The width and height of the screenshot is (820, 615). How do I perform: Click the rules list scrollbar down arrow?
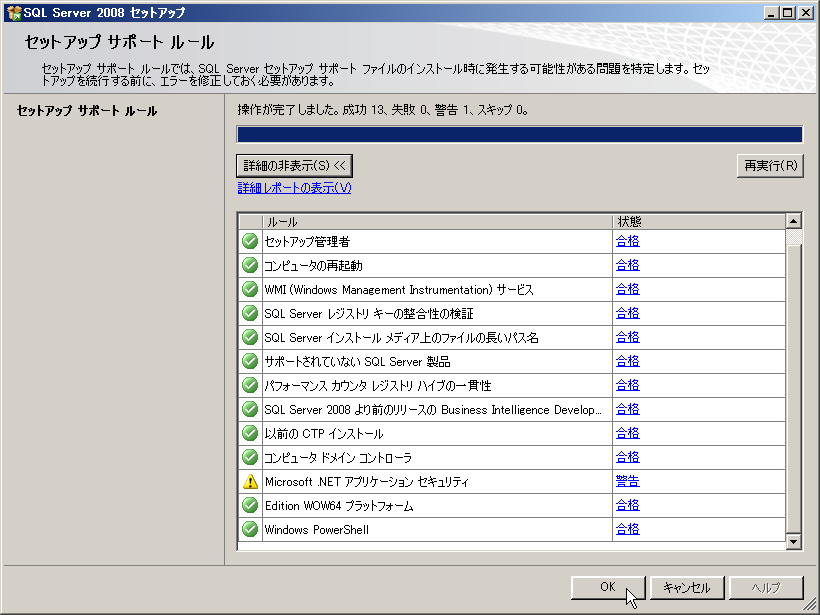tap(793, 541)
